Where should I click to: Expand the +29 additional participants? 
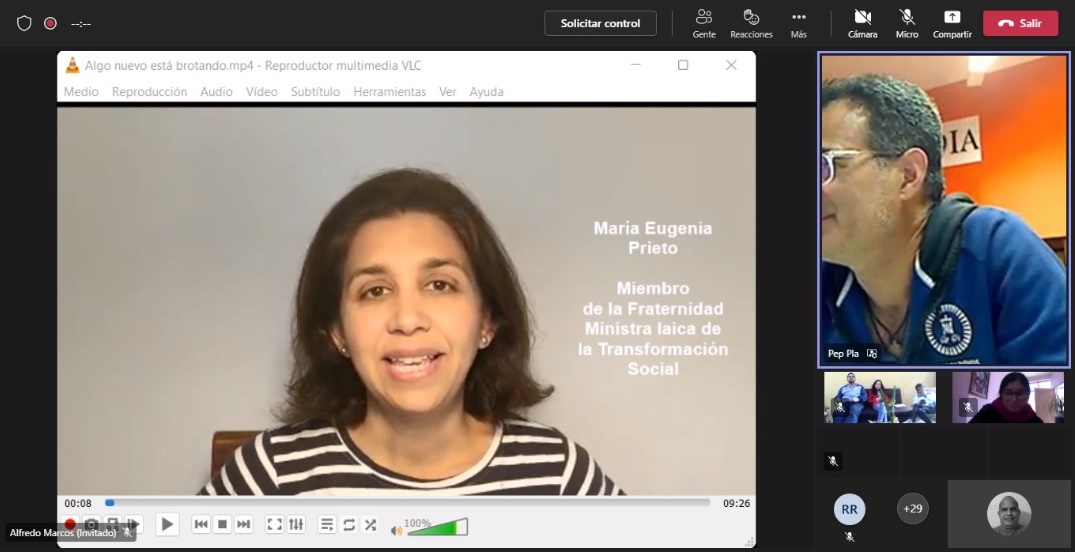(x=912, y=509)
